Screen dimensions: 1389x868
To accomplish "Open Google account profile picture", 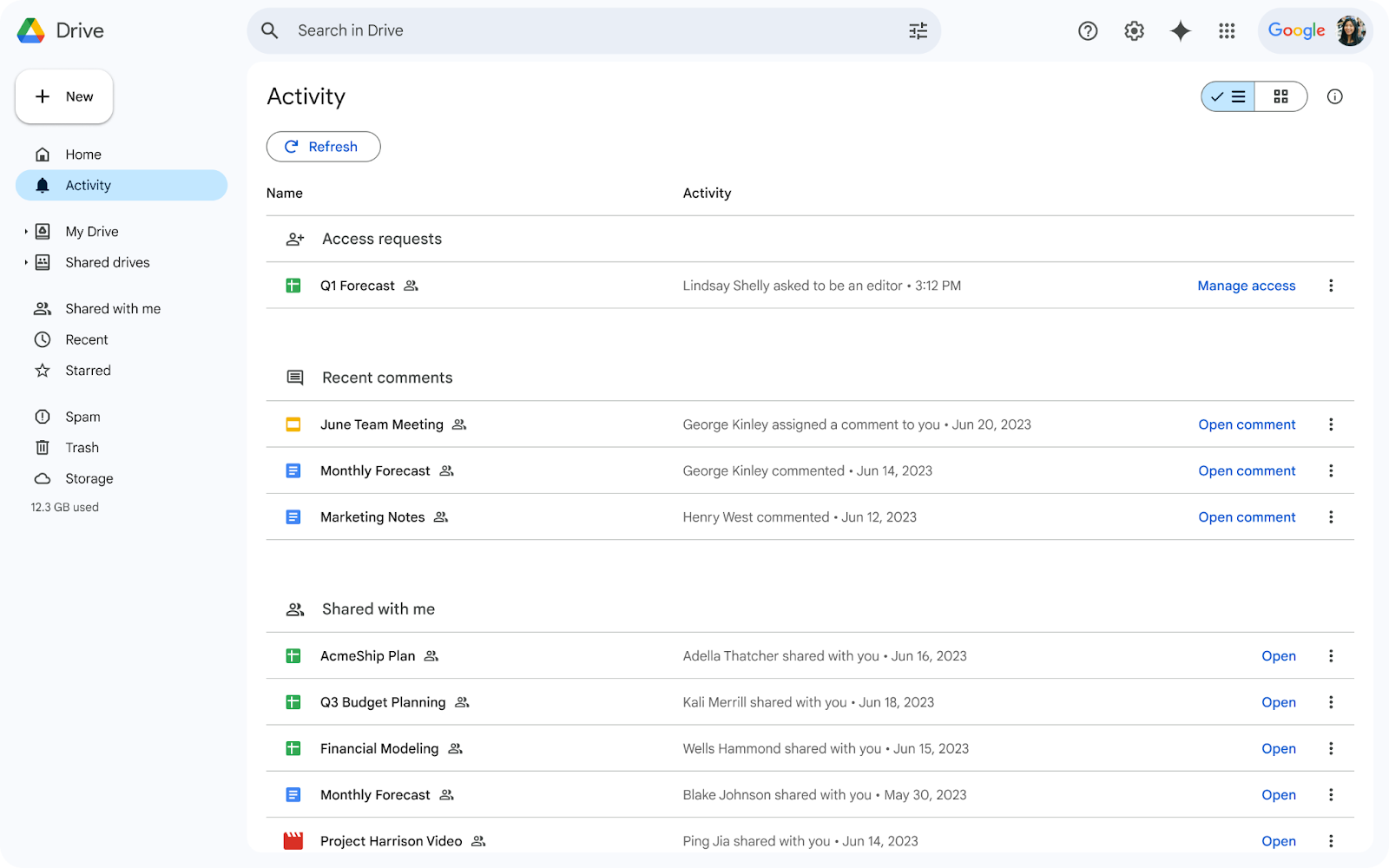I will click(x=1350, y=31).
